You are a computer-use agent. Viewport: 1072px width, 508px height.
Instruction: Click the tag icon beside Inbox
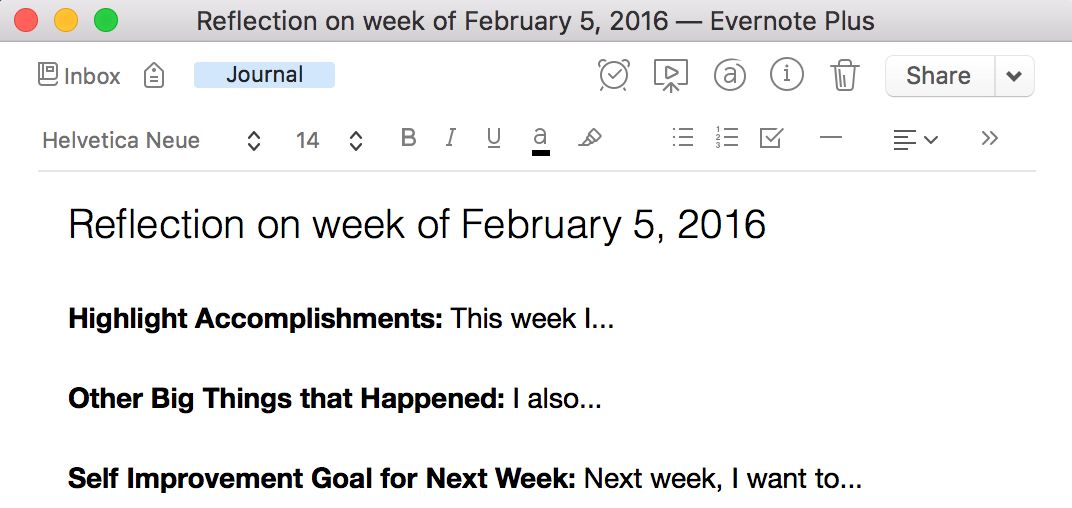coord(153,76)
